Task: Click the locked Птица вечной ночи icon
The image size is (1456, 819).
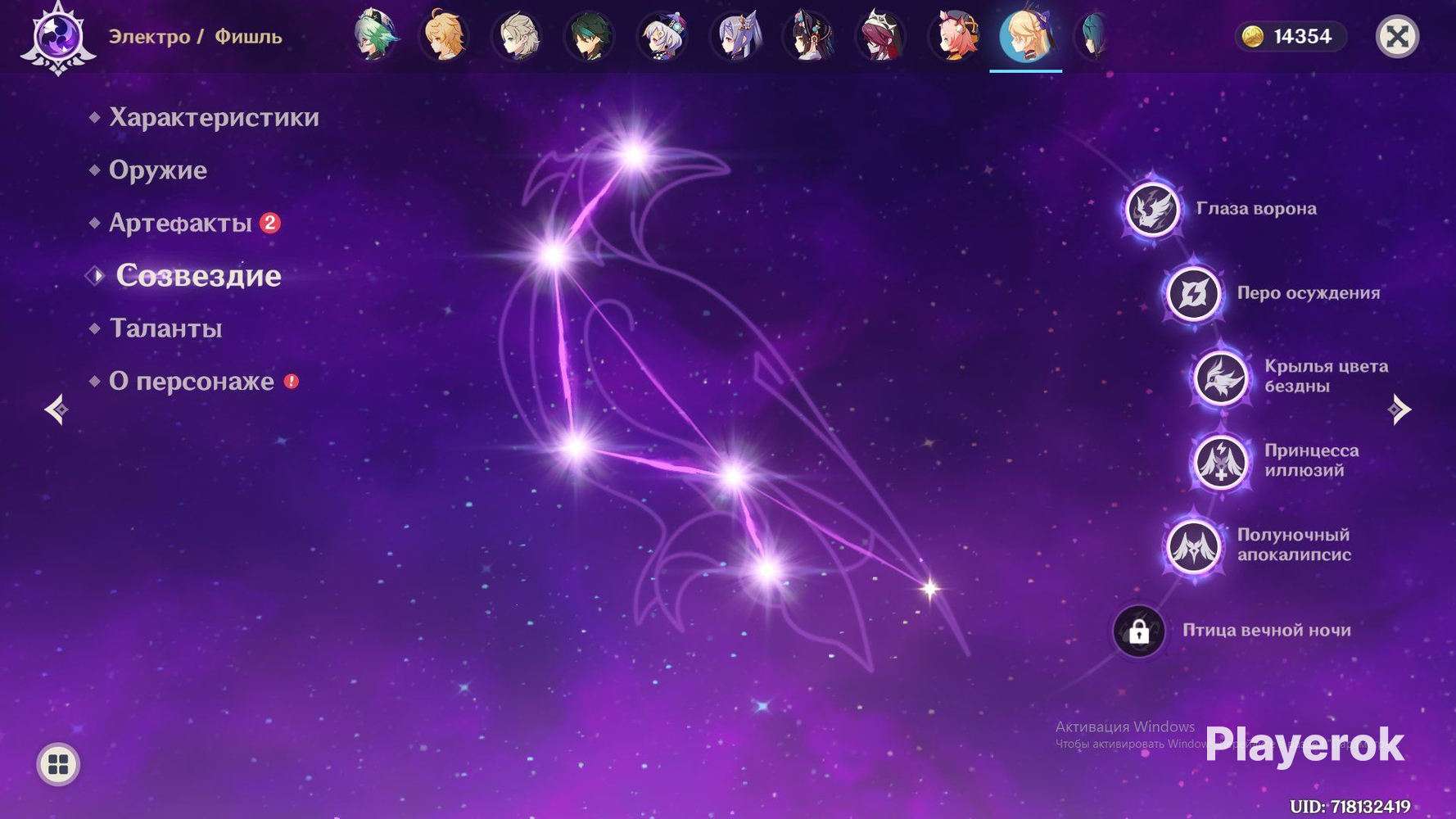Action: 1138,631
